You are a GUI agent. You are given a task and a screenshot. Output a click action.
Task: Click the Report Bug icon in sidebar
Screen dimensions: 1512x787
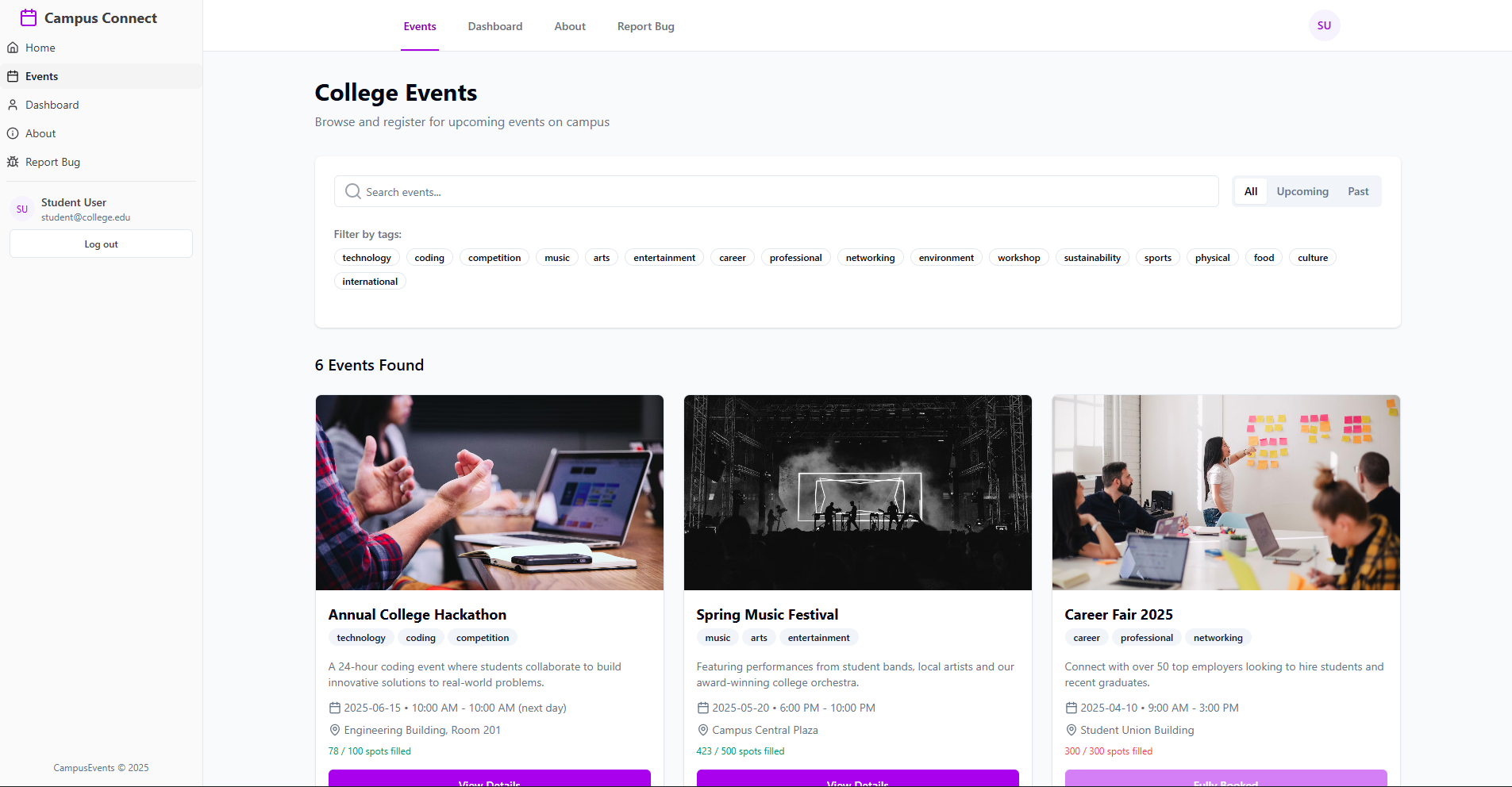pyautogui.click(x=13, y=162)
